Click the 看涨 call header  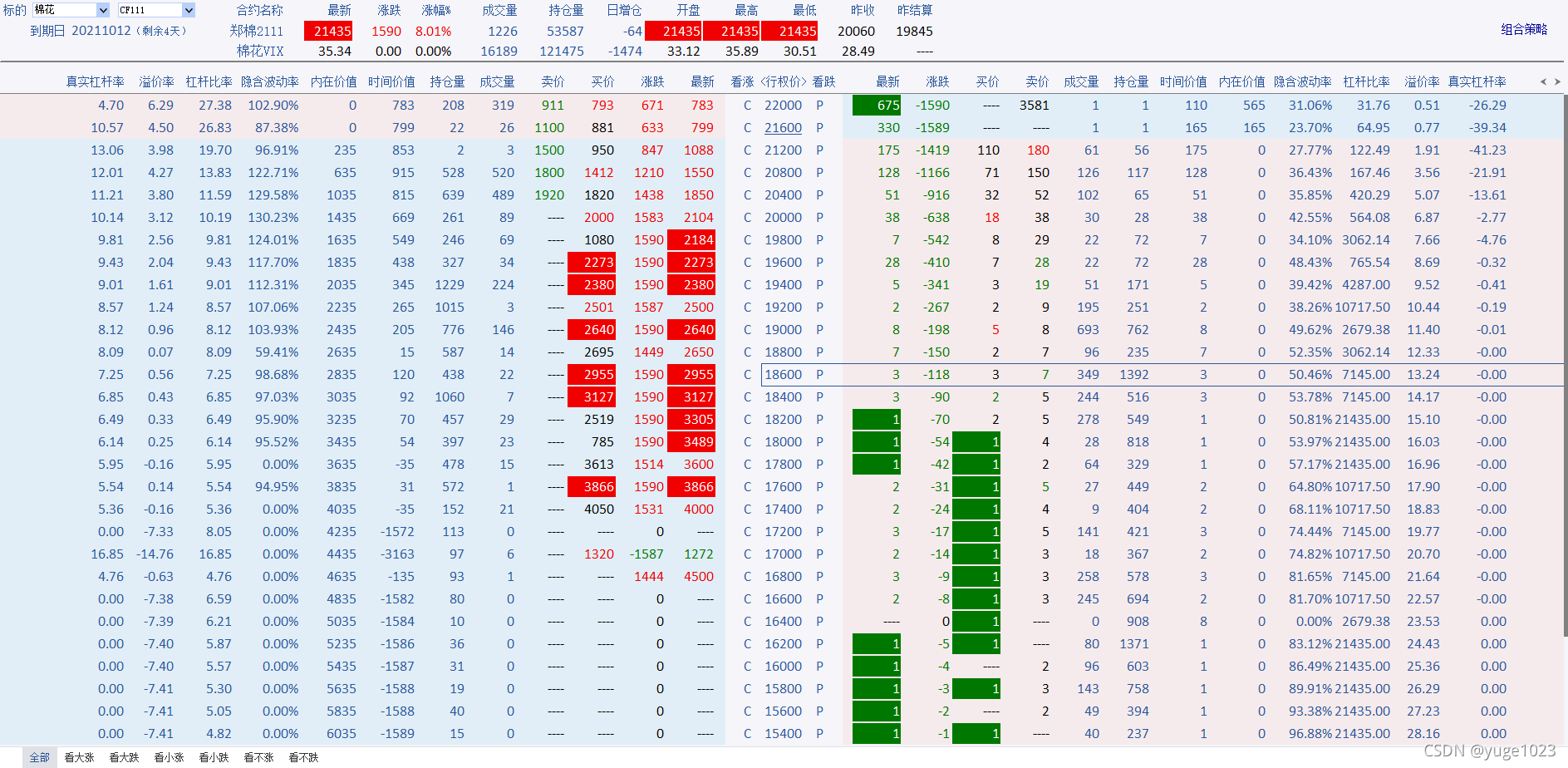tap(742, 81)
